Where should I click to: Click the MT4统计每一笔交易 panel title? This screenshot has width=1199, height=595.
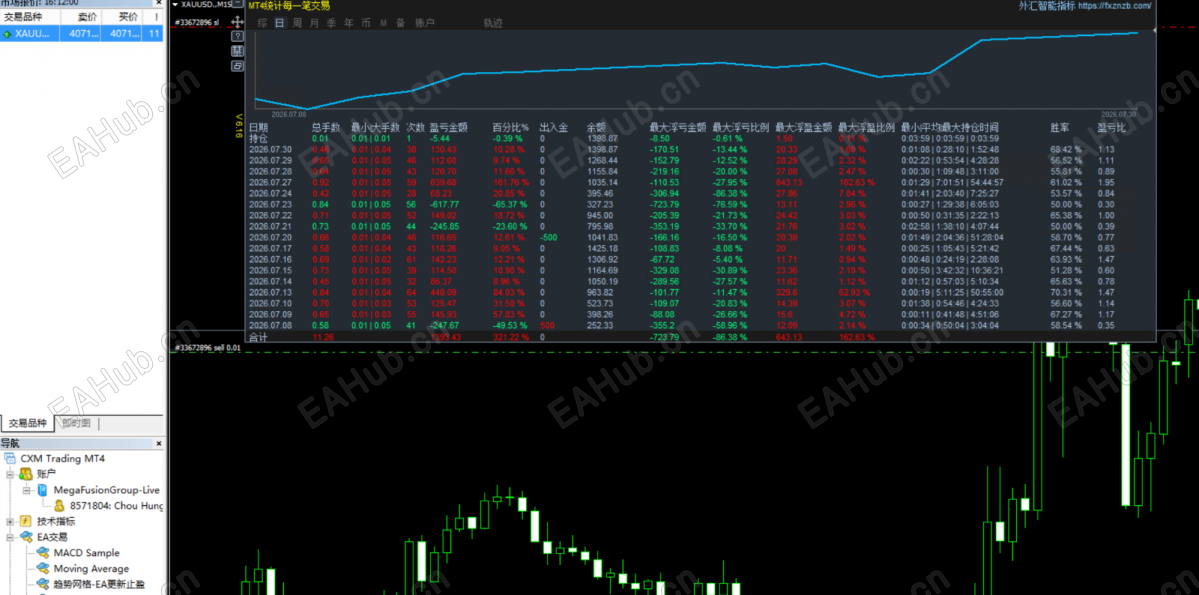click(x=290, y=5)
